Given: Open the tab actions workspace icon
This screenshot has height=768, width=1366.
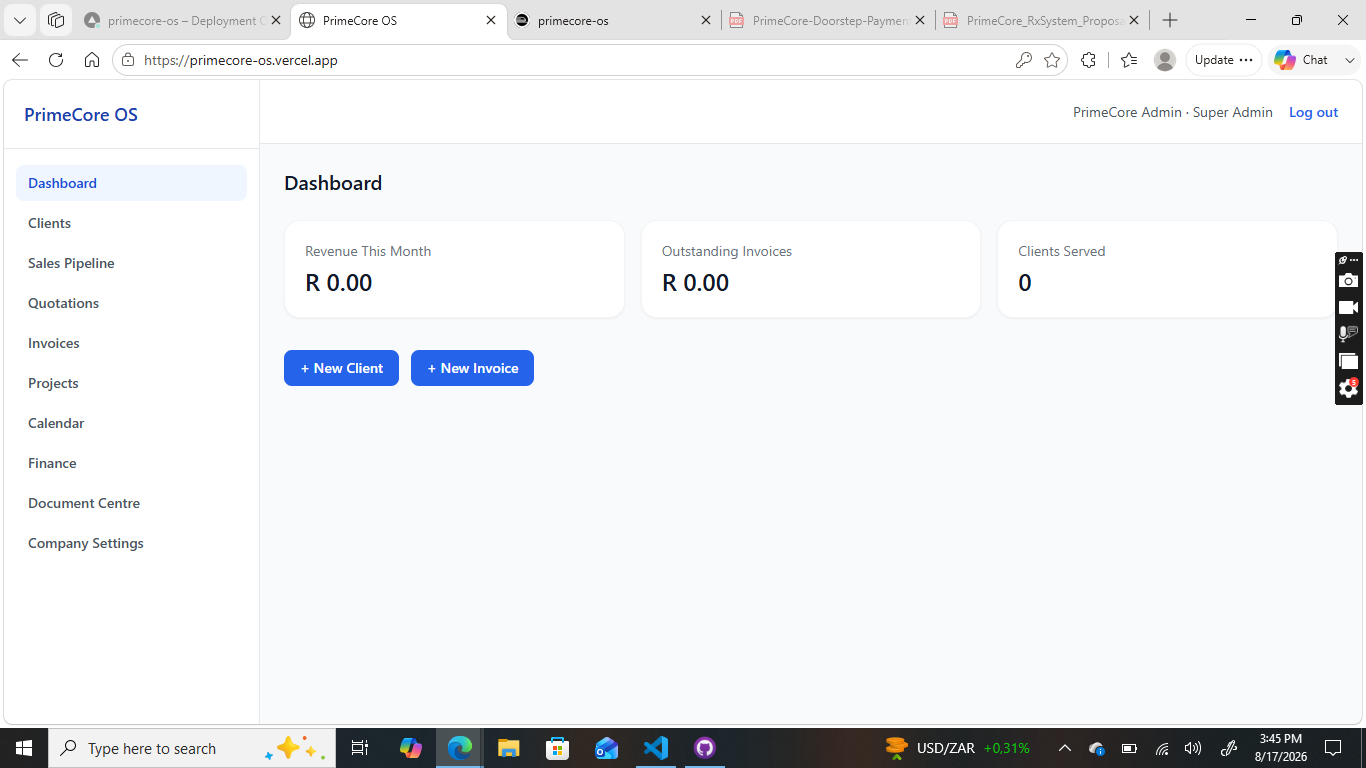Looking at the screenshot, I should [x=56, y=20].
